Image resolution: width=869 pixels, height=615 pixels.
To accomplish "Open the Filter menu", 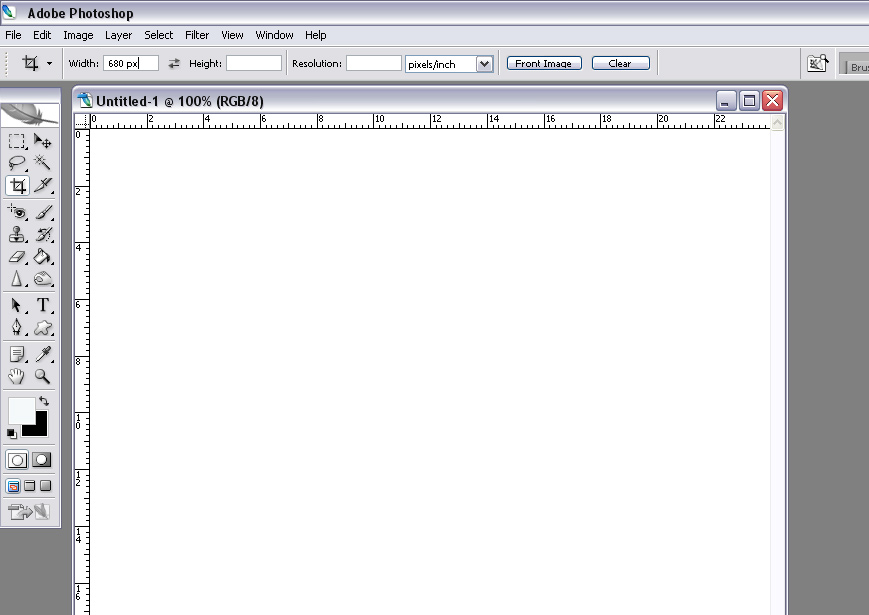I will tap(197, 35).
